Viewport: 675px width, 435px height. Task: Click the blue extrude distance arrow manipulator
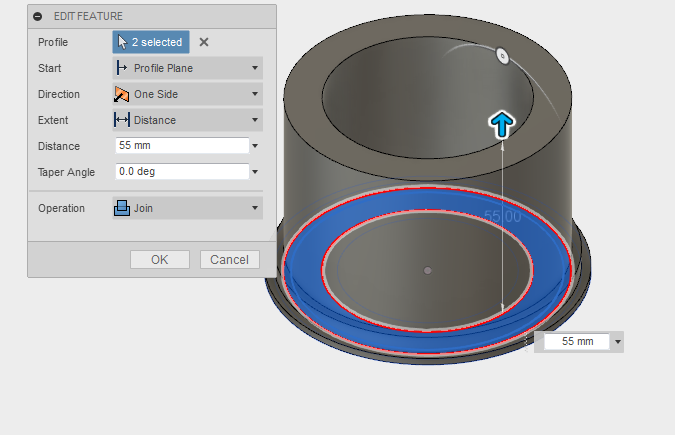click(502, 124)
